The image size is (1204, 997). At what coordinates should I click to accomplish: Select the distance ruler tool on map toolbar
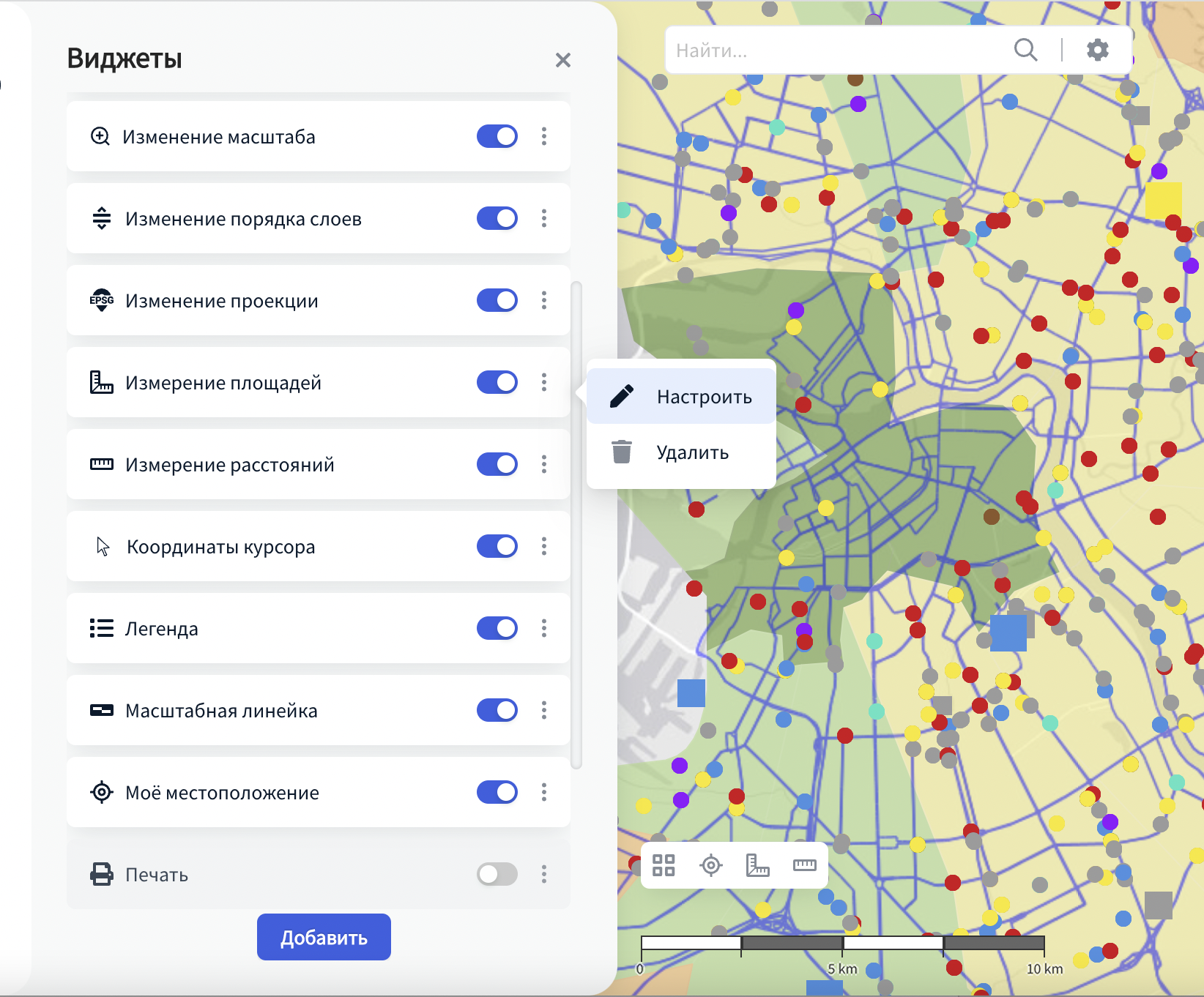804,865
